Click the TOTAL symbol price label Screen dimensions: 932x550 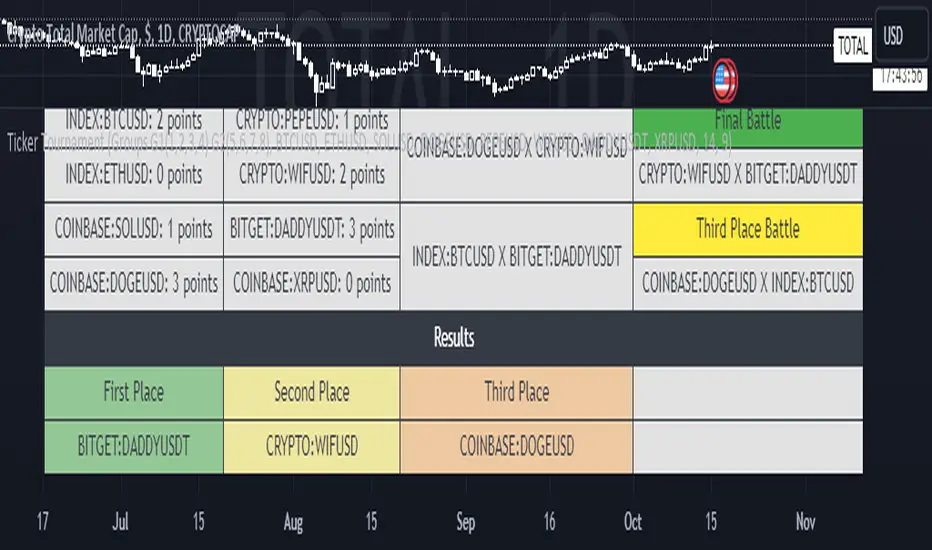[852, 46]
